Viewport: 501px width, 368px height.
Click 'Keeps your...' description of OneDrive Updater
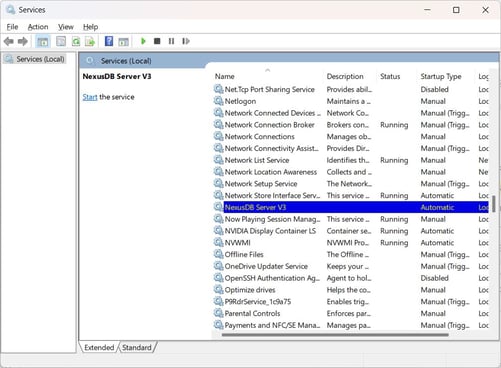tap(348, 266)
